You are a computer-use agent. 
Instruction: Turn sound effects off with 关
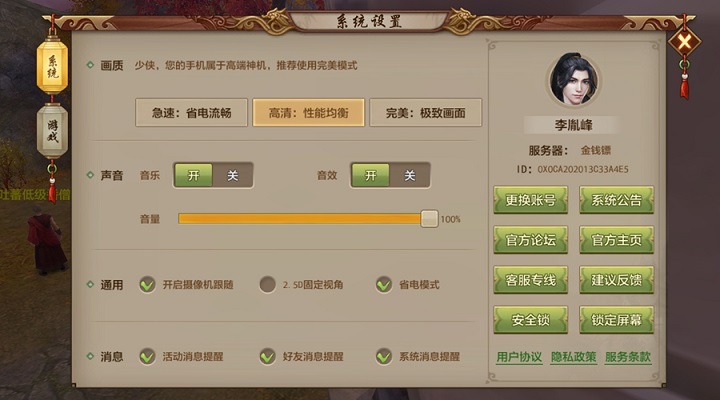click(410, 175)
